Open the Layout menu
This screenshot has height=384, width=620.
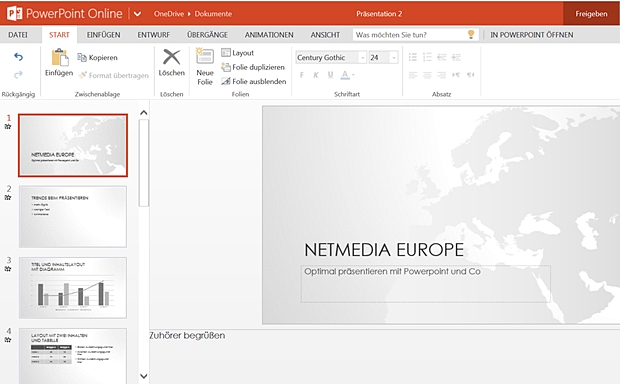tap(238, 53)
